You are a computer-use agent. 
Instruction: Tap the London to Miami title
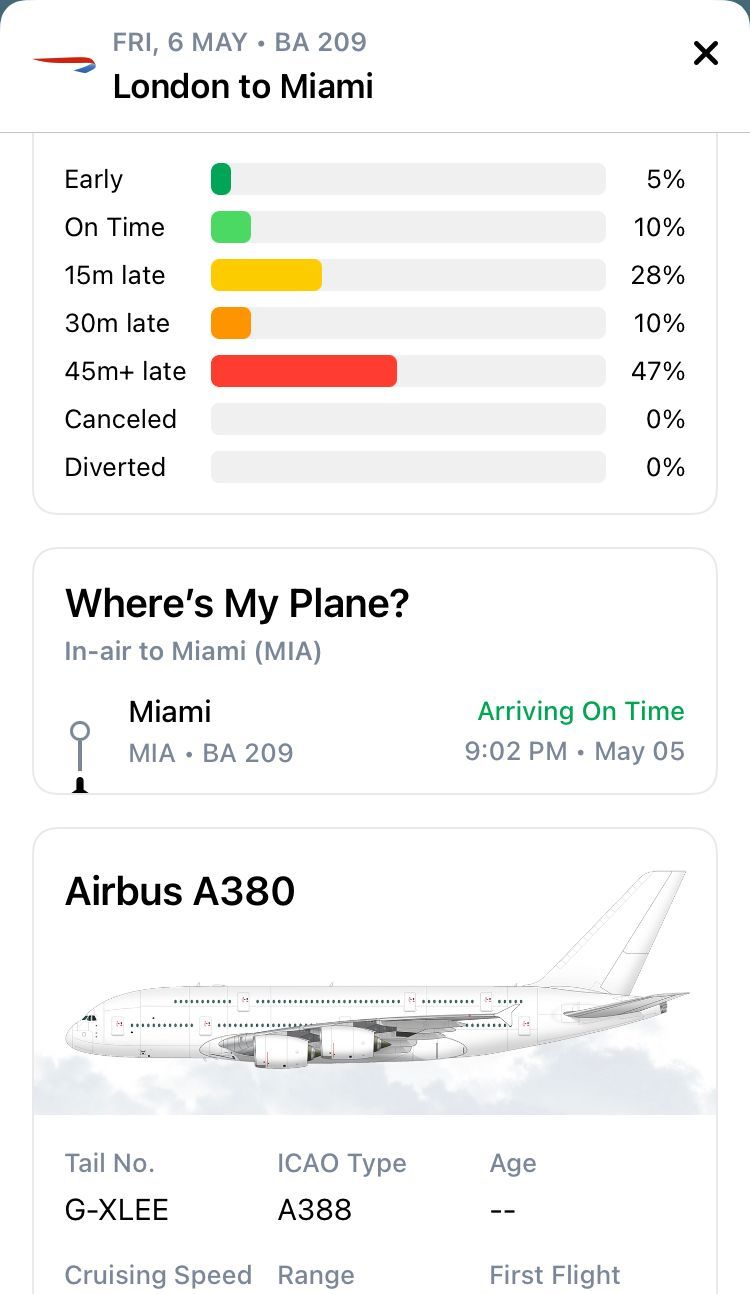click(x=243, y=86)
